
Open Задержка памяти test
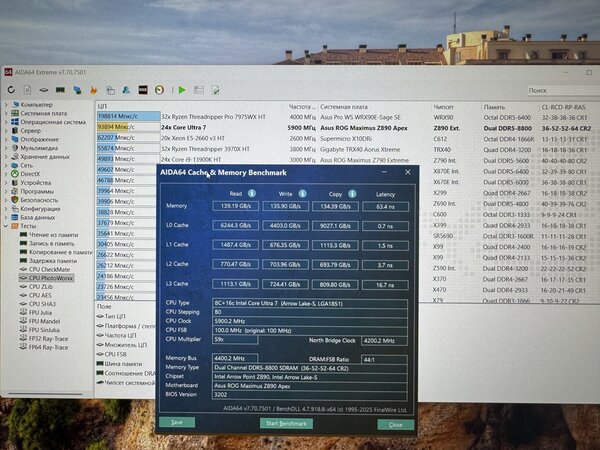pyautogui.click(x=53, y=261)
